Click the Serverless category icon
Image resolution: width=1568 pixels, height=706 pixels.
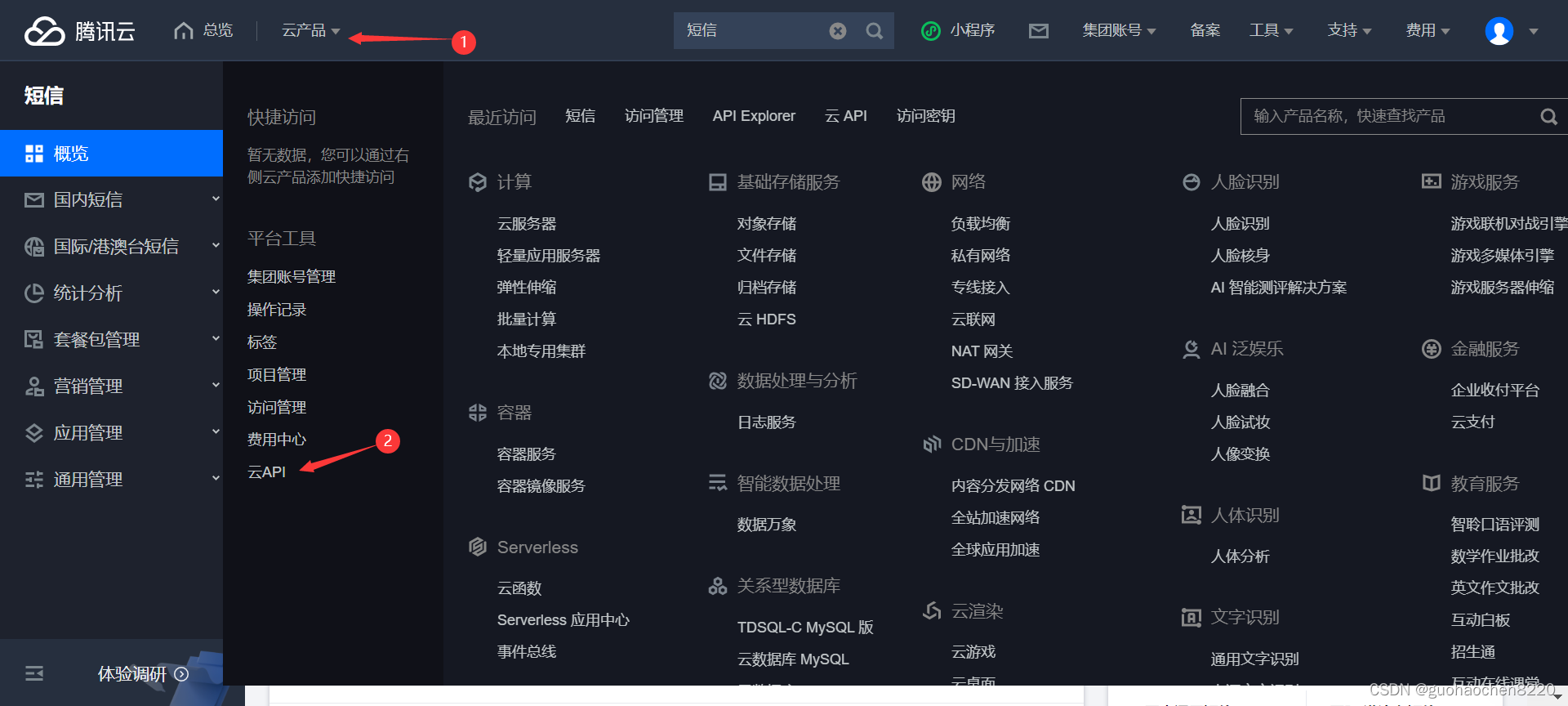pyautogui.click(x=478, y=547)
